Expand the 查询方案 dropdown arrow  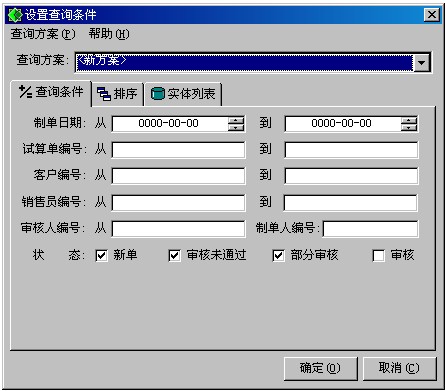422,62
